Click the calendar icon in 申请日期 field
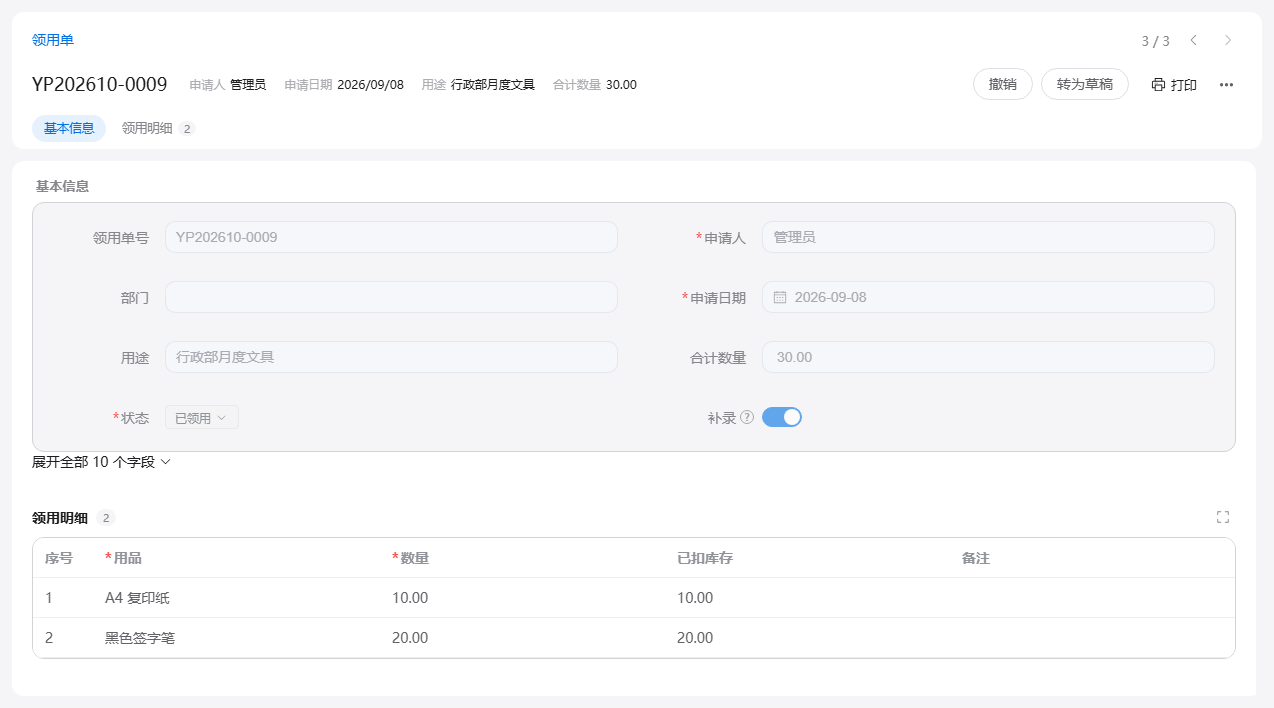 pos(780,297)
